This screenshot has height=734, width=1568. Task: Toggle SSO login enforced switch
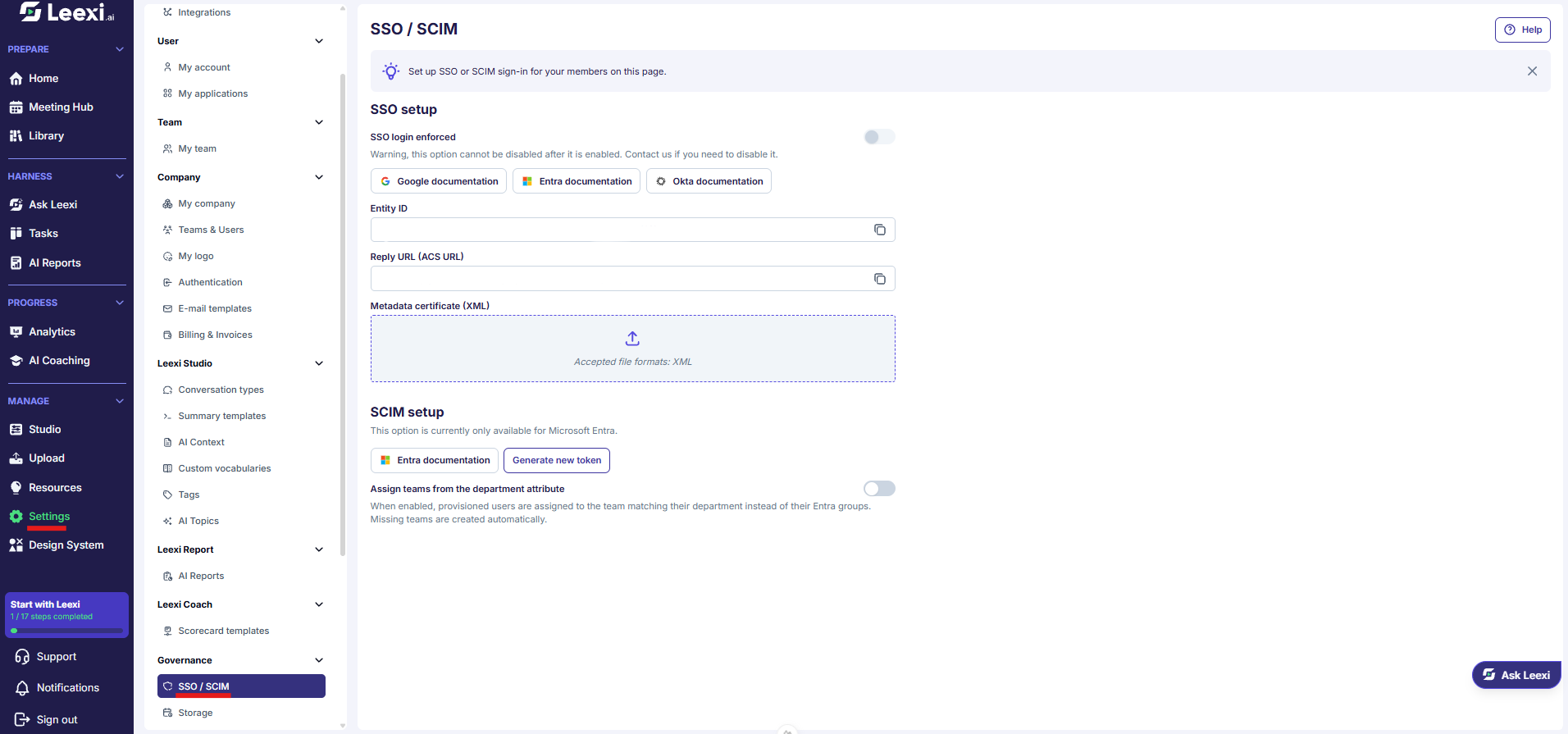pyautogui.click(x=879, y=137)
